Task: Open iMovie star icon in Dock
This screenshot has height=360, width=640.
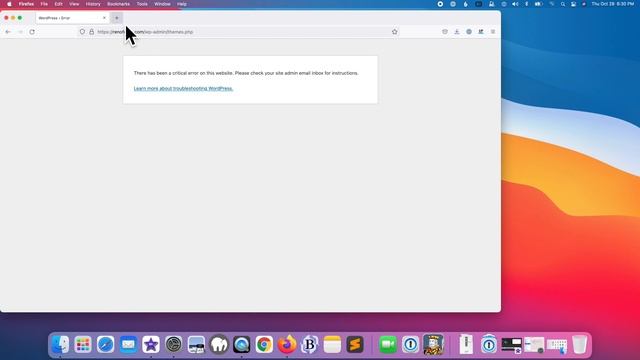Action: pos(151,344)
